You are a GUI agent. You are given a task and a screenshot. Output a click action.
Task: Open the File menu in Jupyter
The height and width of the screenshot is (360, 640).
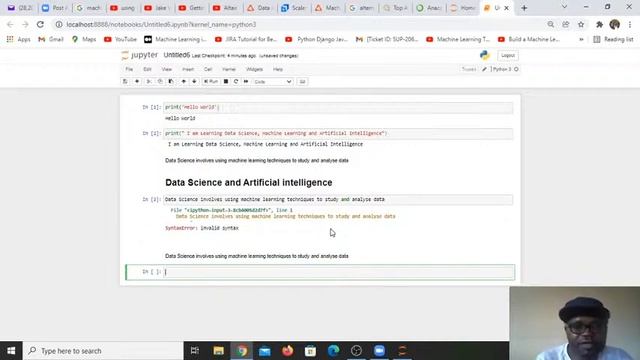(129, 69)
